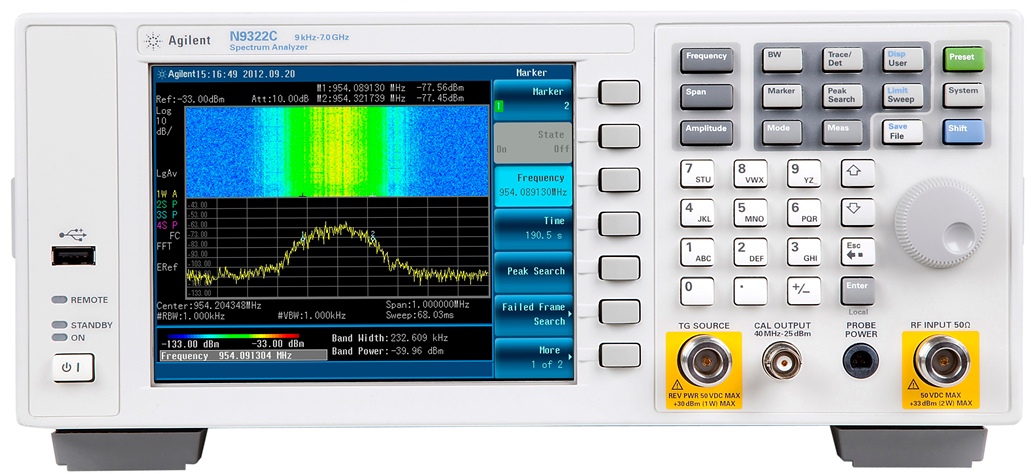Toggle marker State On/Off softkey
This screenshot has width=1031, height=474.
pos(533,142)
